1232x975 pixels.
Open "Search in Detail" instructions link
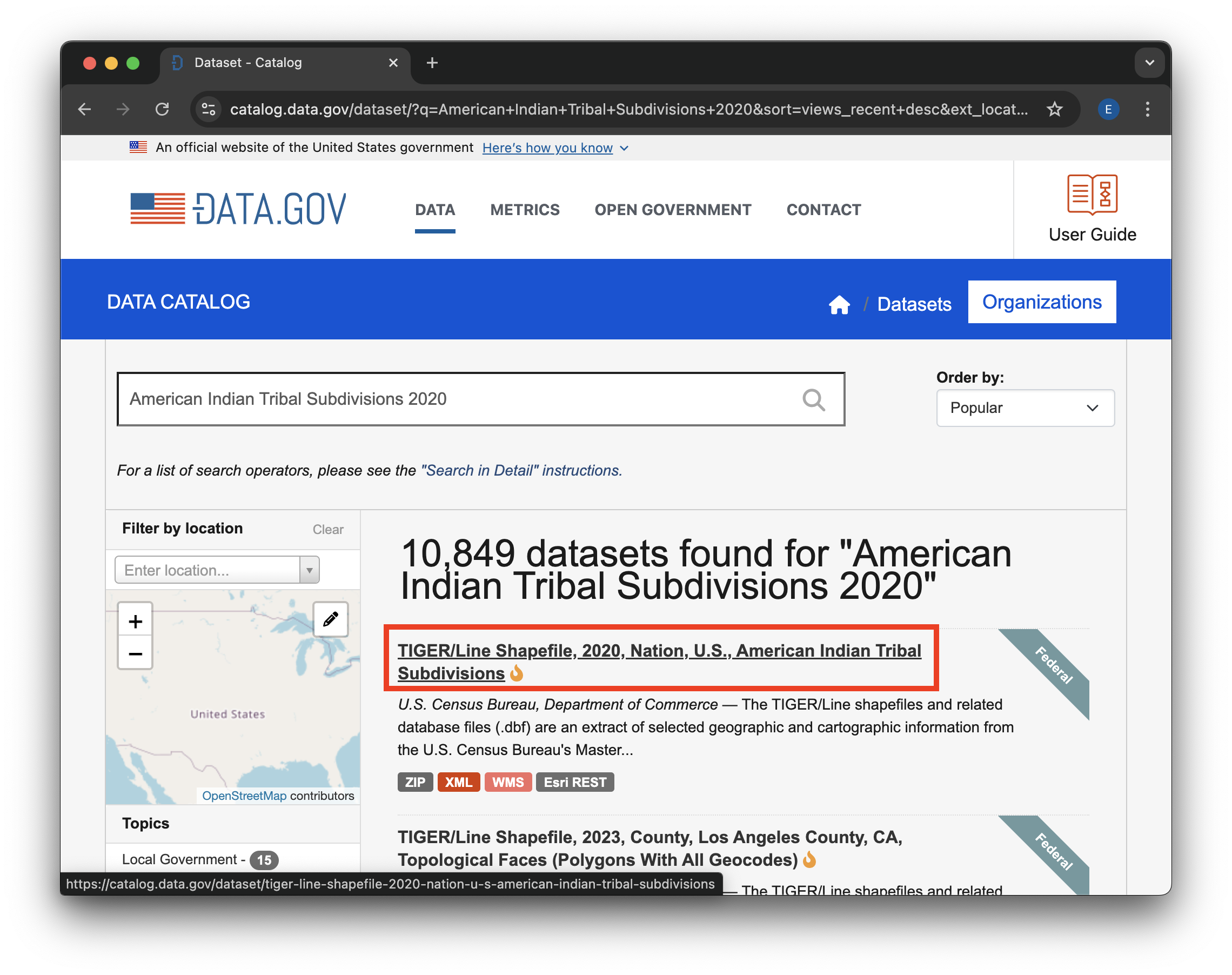tap(521, 470)
